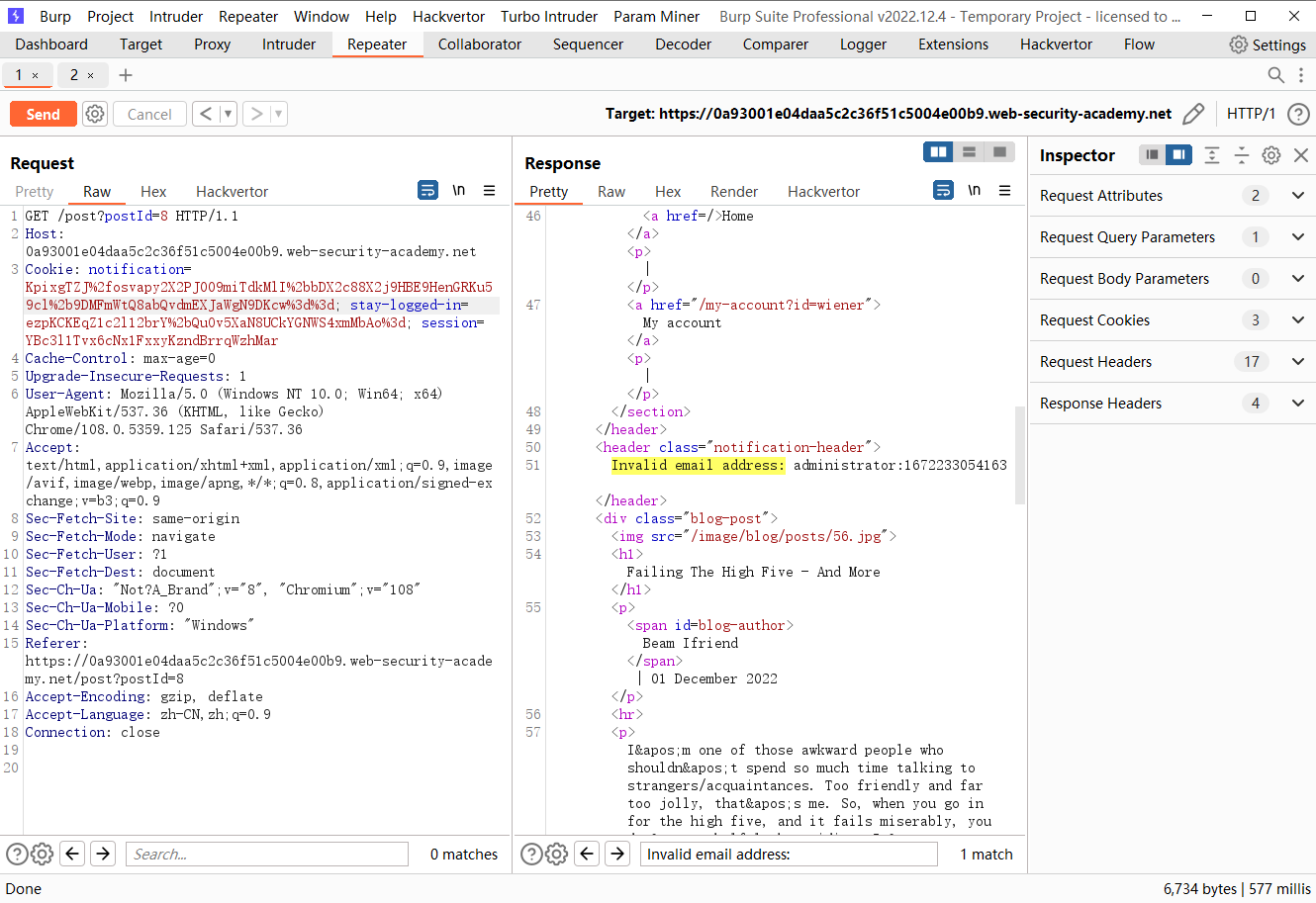Screen dimensions: 1316x903
Task: Switch Inspector to docked-right layout
Action: pos(1177,154)
